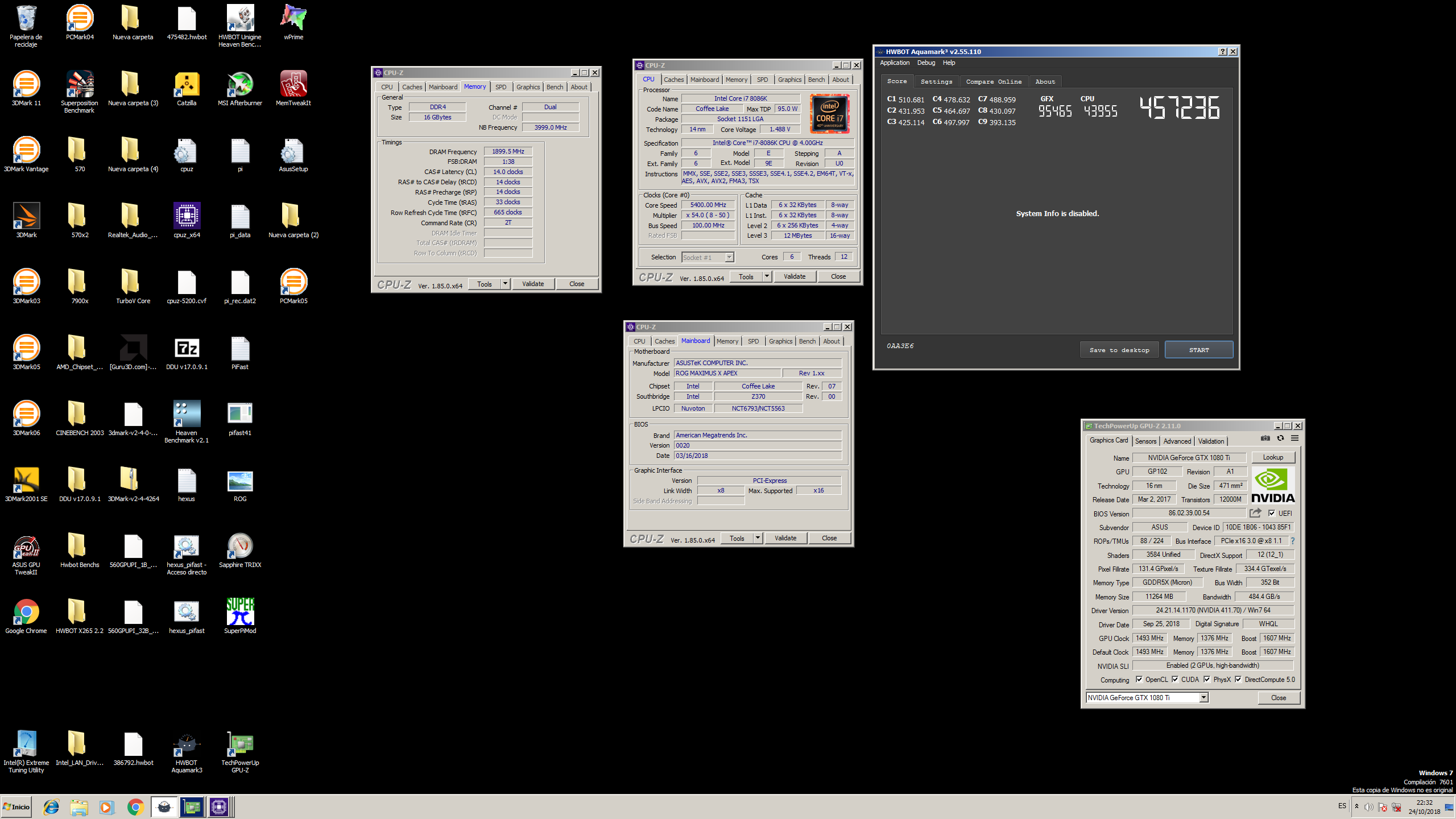
Task: Open SuperPiMod desktop icon
Action: [240, 617]
